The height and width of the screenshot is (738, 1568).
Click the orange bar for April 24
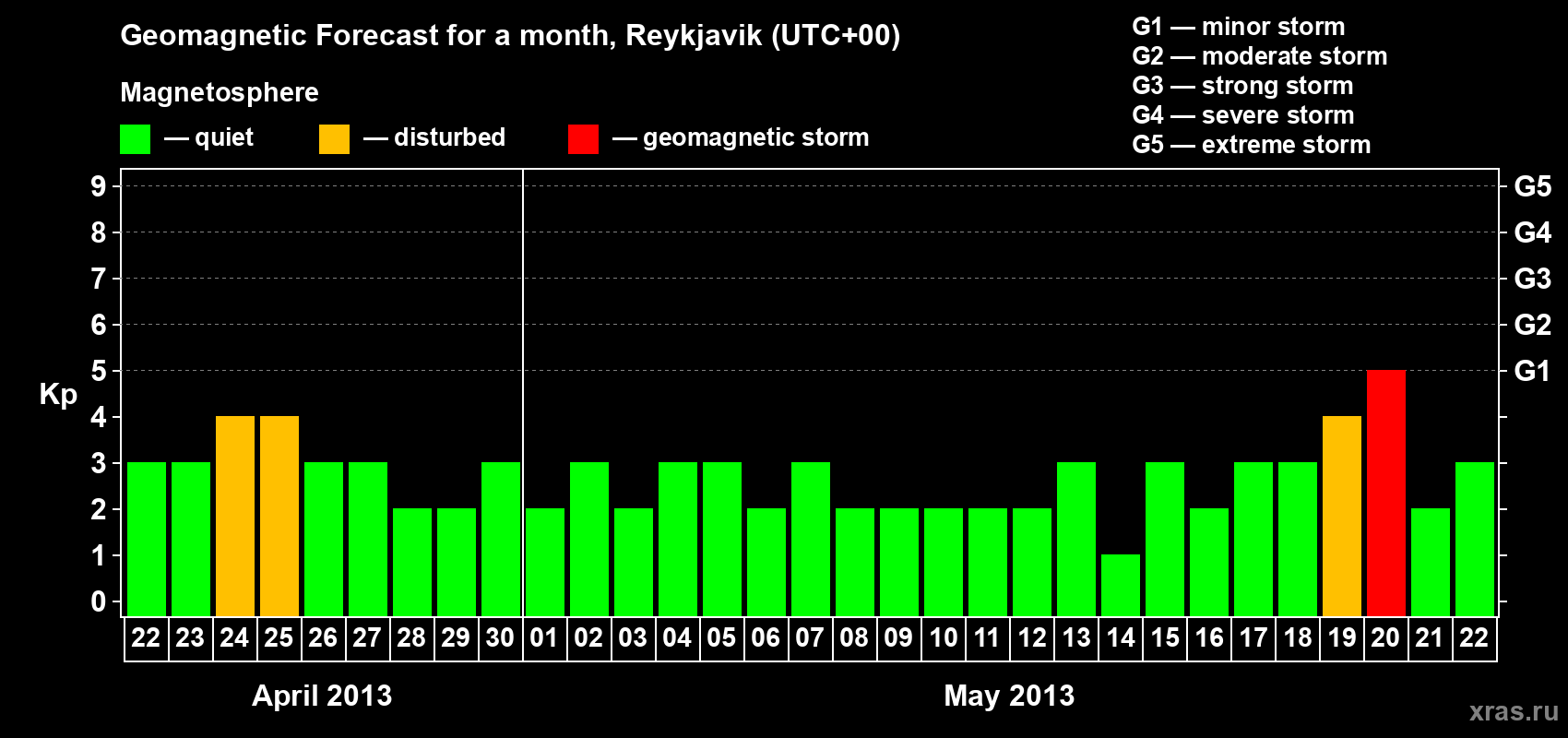click(x=234, y=516)
